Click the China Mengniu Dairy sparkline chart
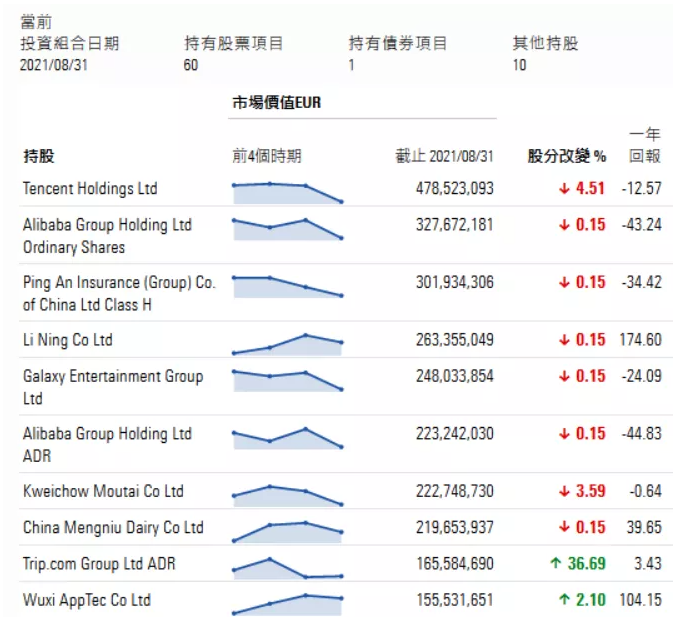The height and width of the screenshot is (624, 675). coord(288,532)
